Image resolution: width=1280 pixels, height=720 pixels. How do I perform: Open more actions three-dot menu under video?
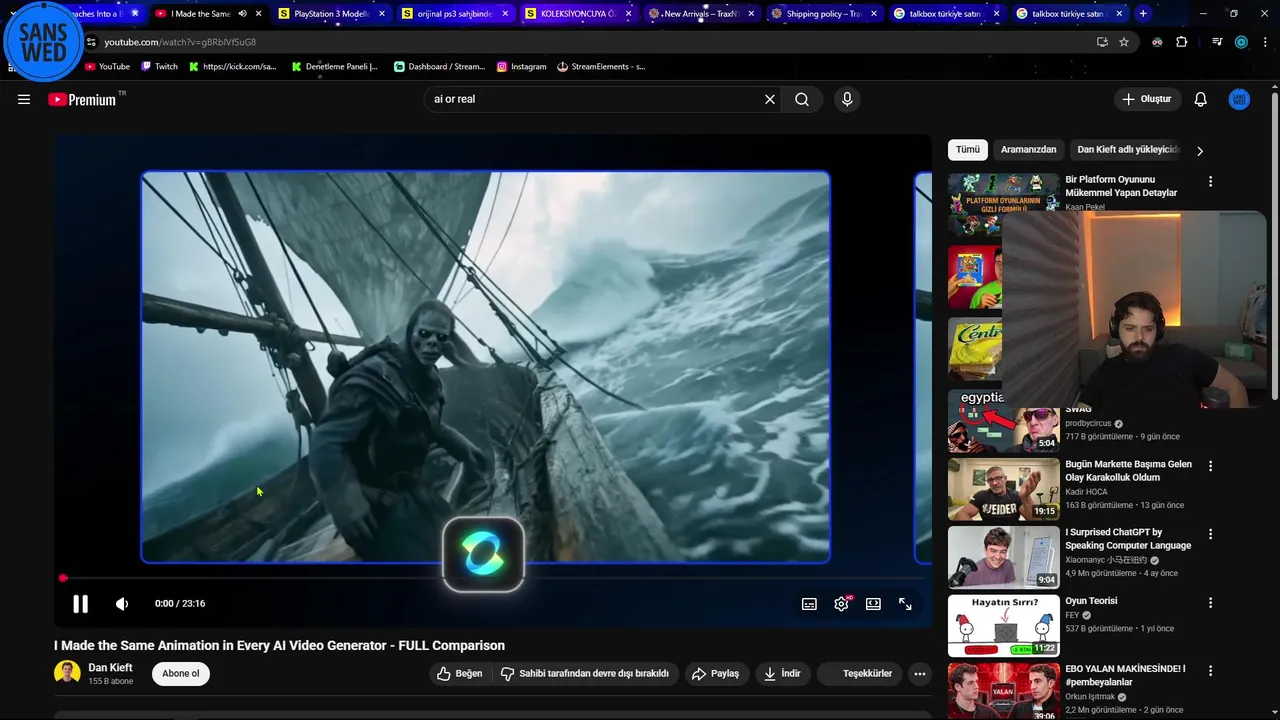tap(920, 673)
